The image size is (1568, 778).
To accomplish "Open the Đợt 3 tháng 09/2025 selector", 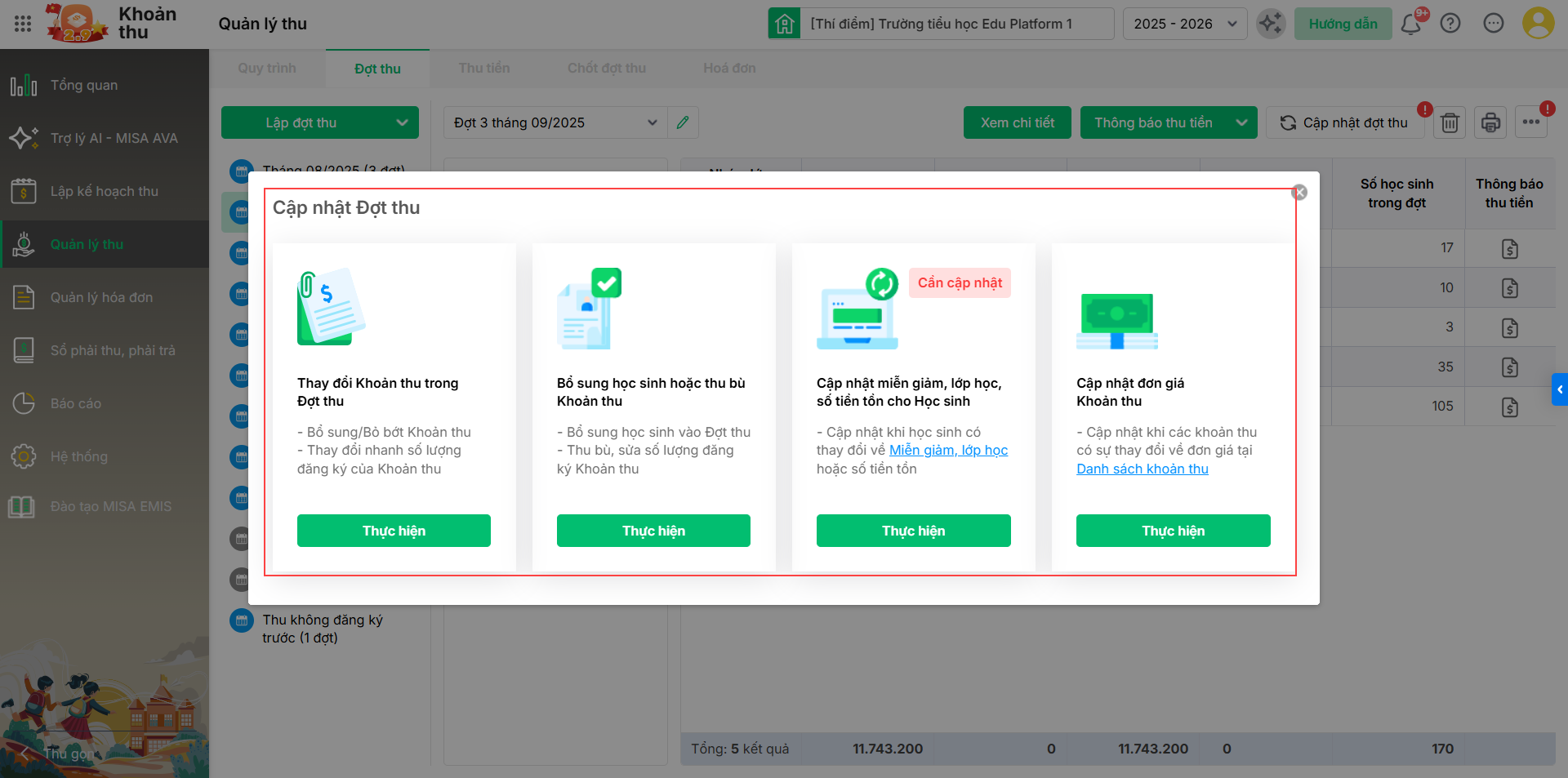I will 555,122.
